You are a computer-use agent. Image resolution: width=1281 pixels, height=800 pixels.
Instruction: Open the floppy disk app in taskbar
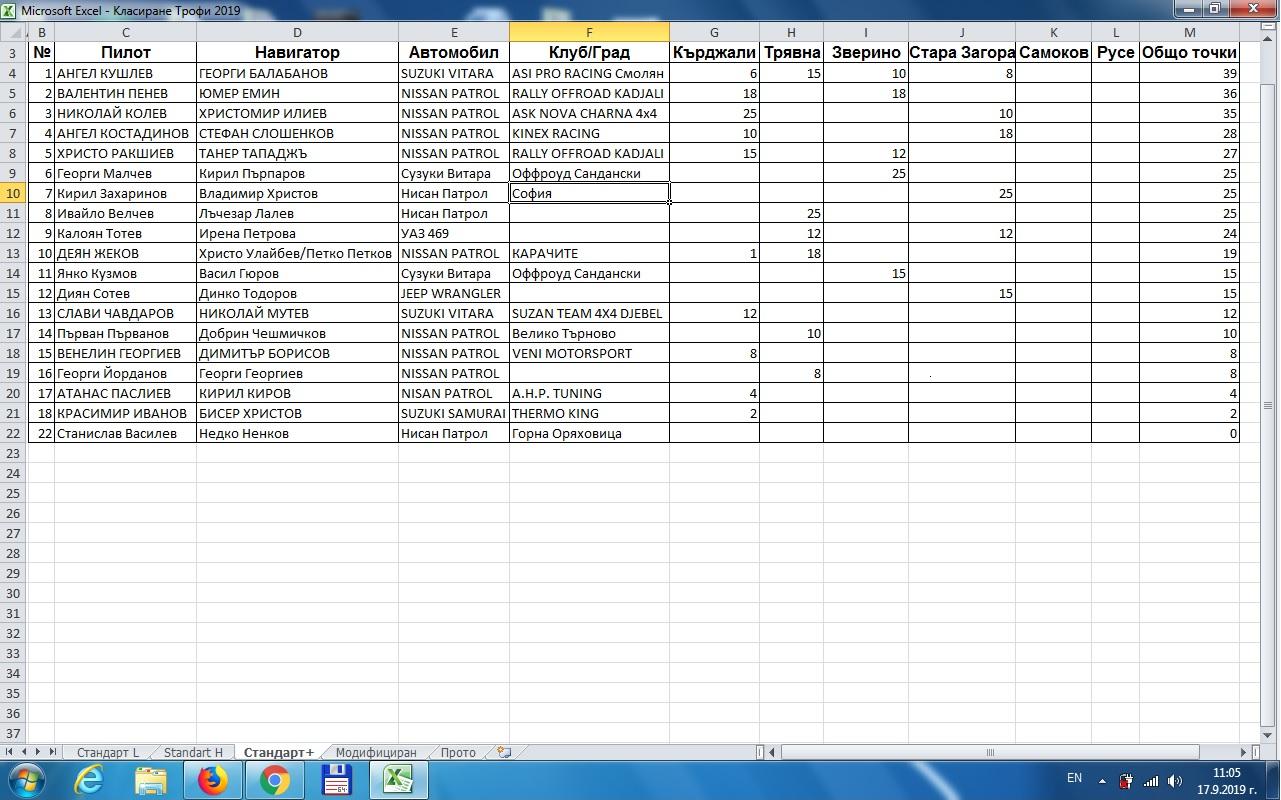coord(336,780)
